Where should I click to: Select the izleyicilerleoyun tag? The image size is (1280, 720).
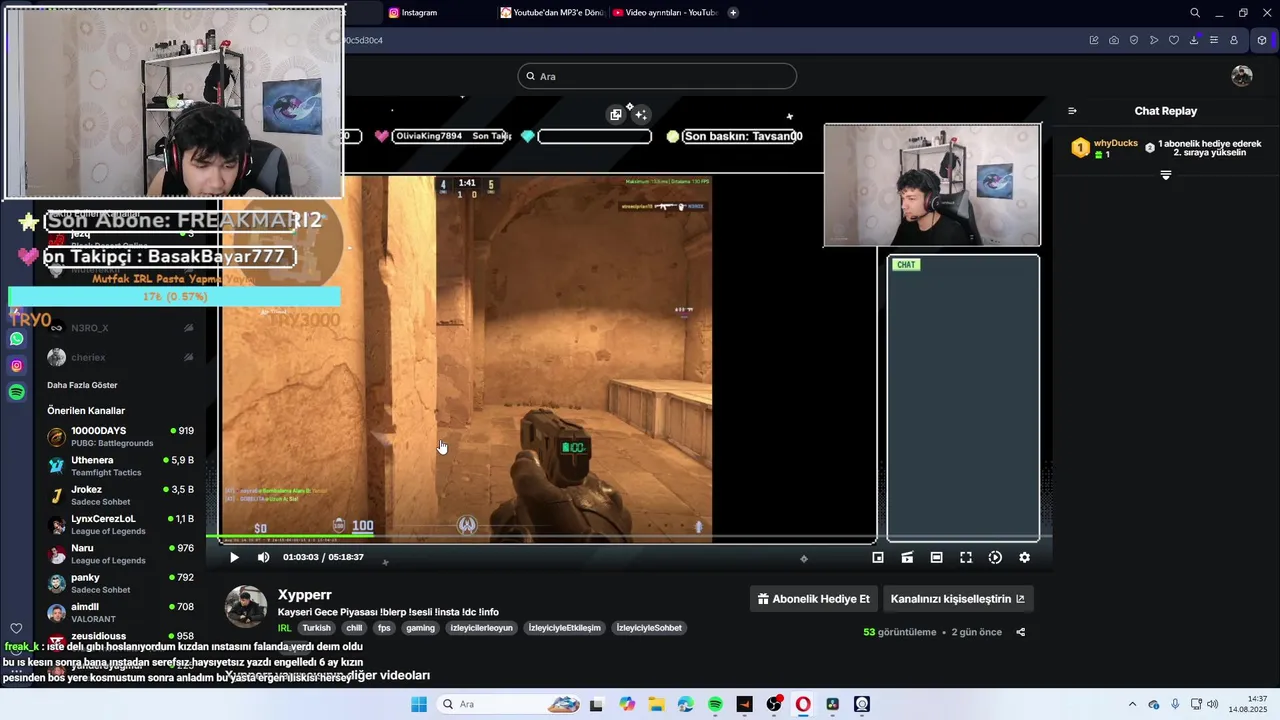(x=481, y=628)
